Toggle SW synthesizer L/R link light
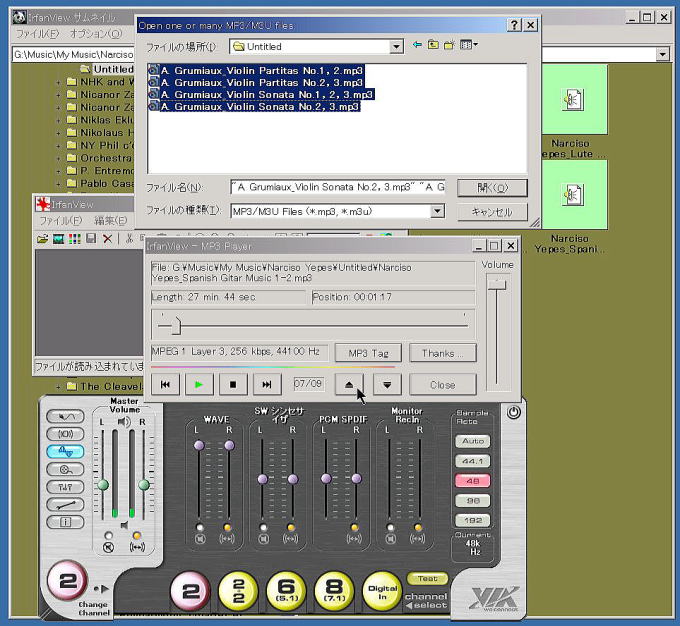The height and width of the screenshot is (626, 680). tap(291, 528)
